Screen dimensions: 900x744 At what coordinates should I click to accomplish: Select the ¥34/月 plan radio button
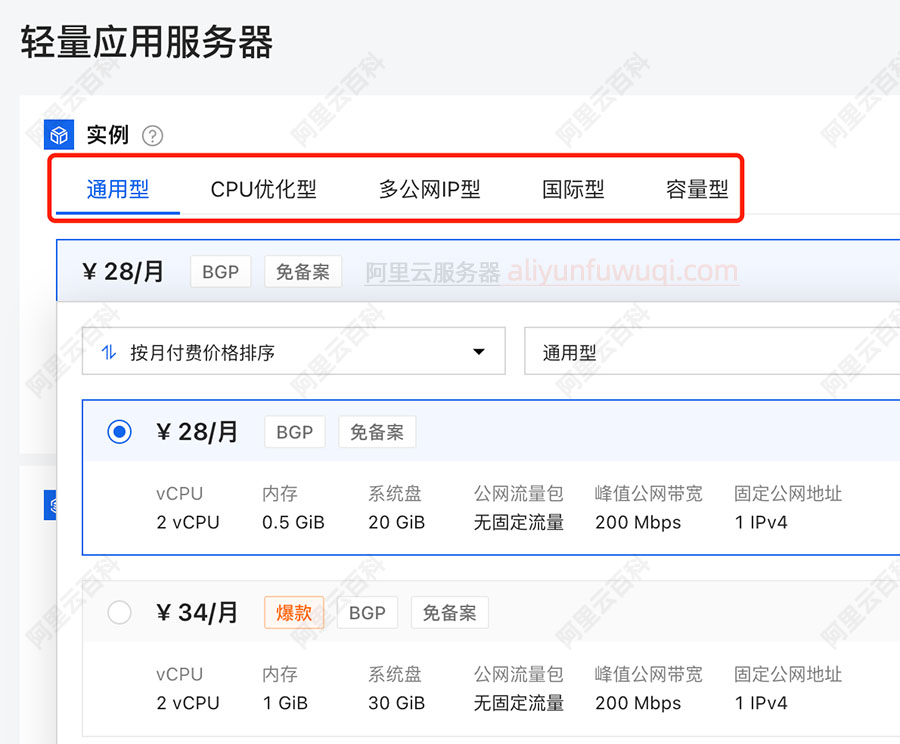tap(119, 613)
